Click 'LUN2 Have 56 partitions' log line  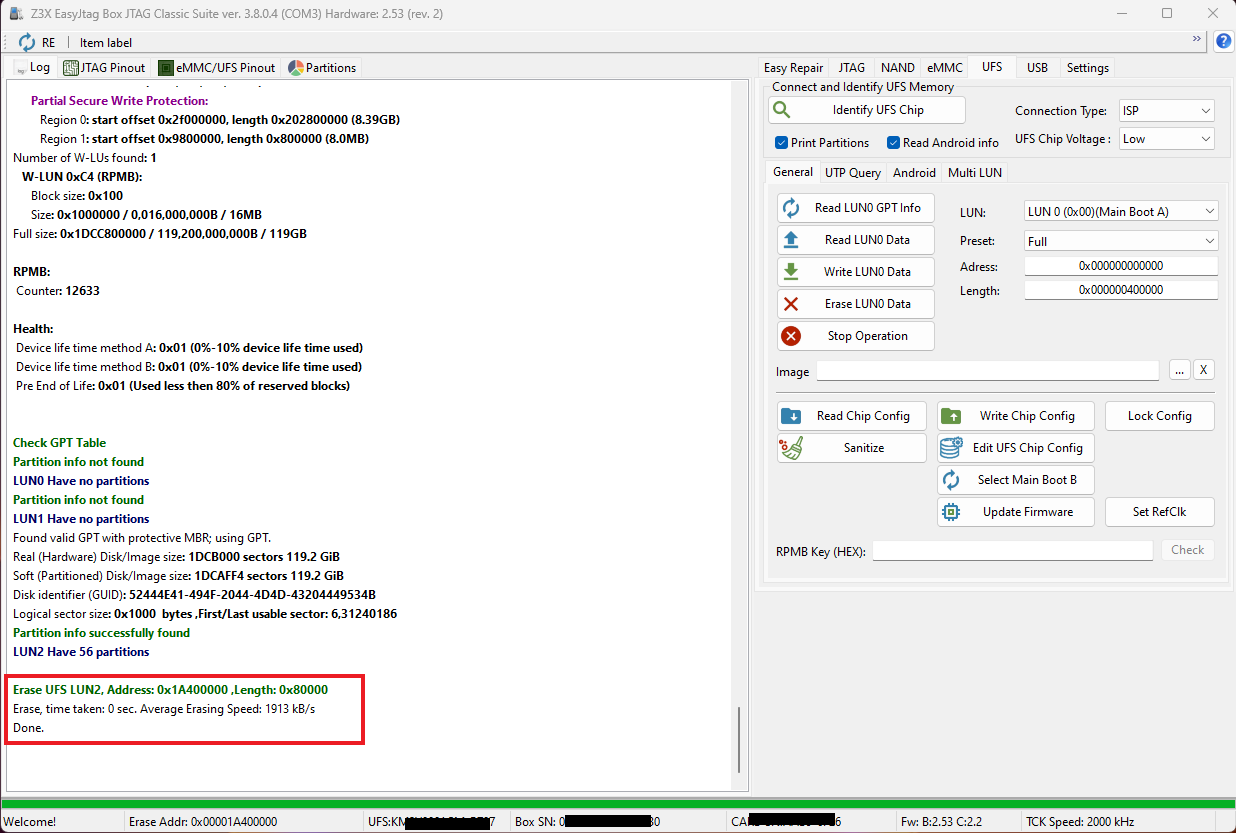click(81, 652)
